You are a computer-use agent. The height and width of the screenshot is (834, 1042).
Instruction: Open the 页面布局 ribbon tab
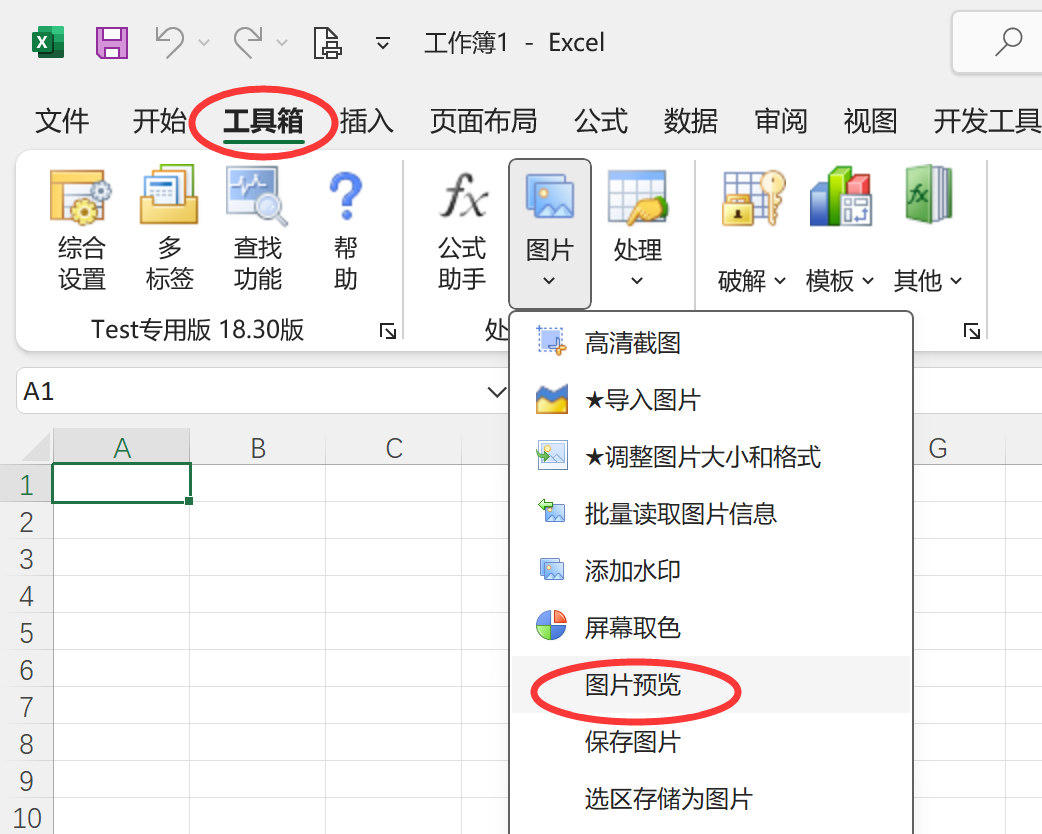(483, 122)
